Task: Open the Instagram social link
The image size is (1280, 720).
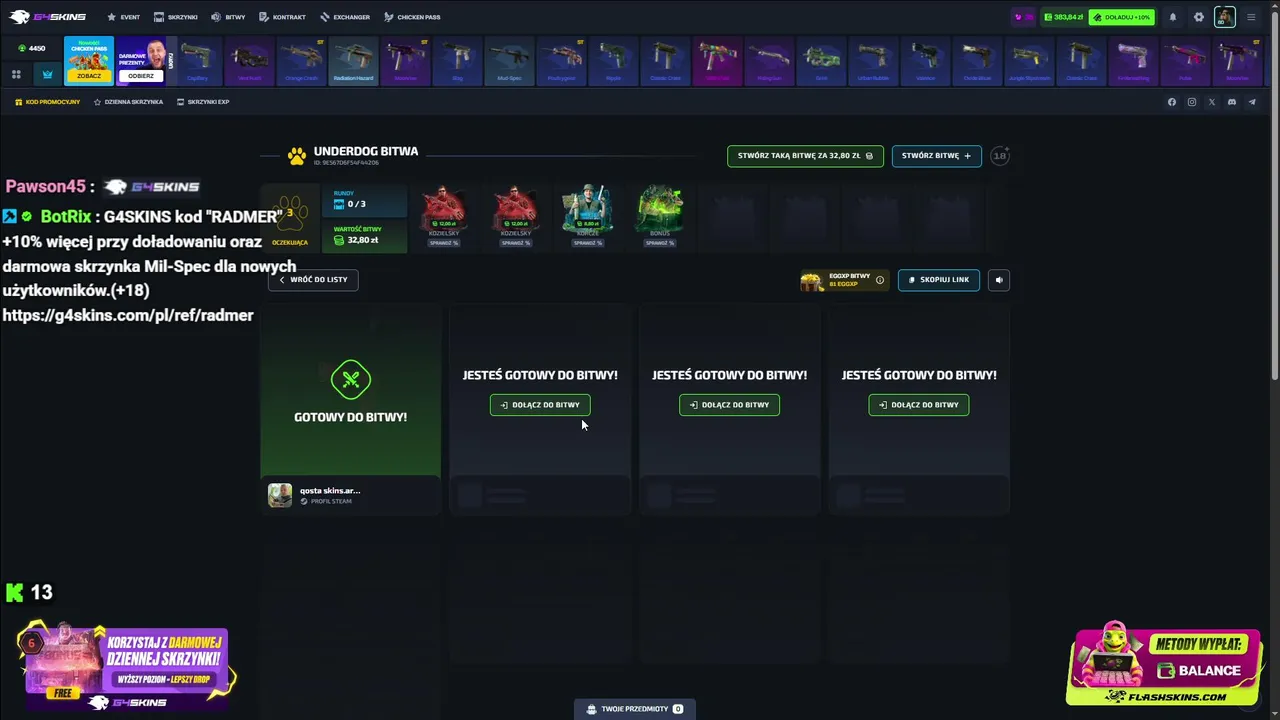Action: (1192, 102)
